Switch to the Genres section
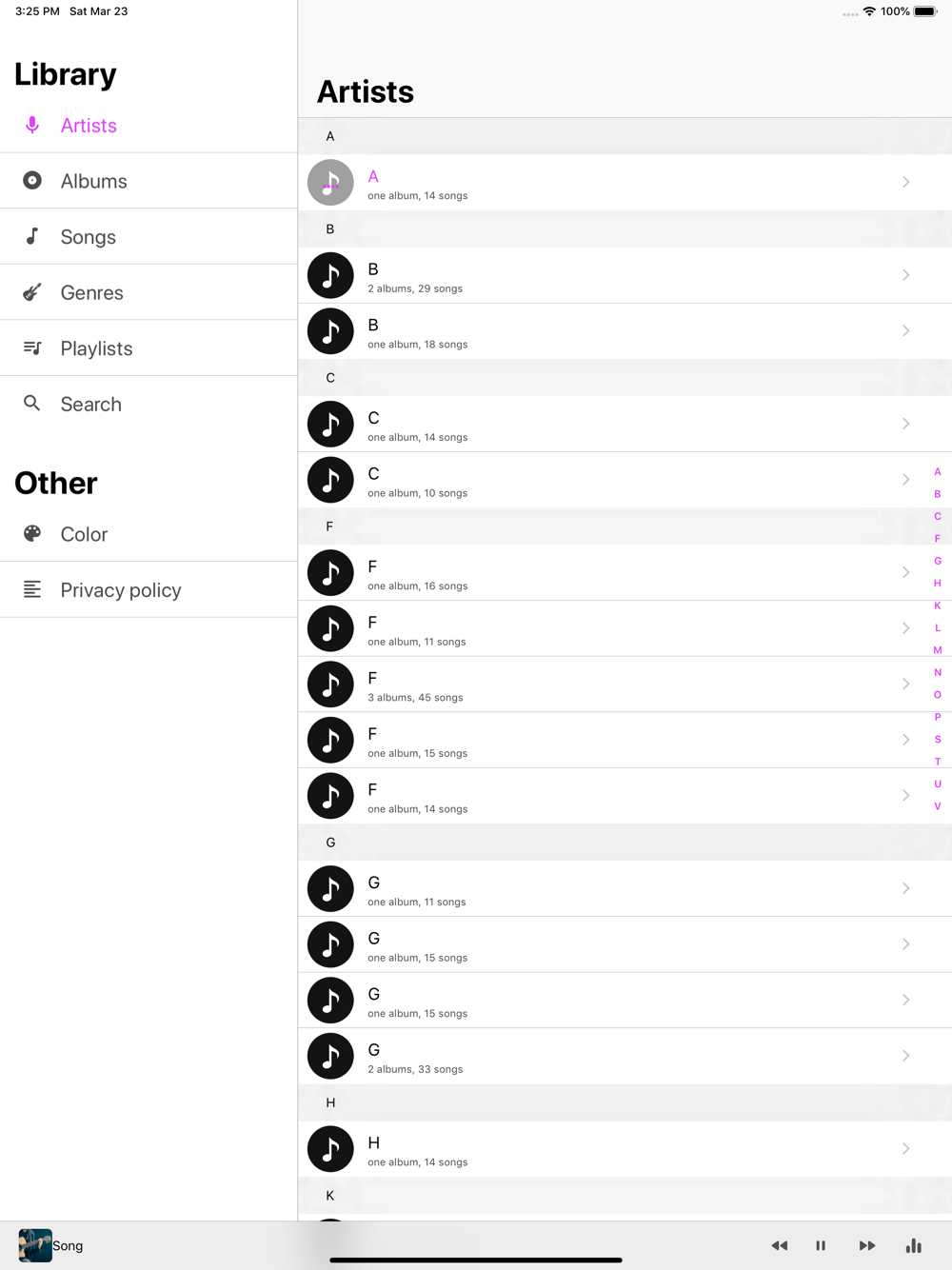The height and width of the screenshot is (1270, 952). coord(91,293)
